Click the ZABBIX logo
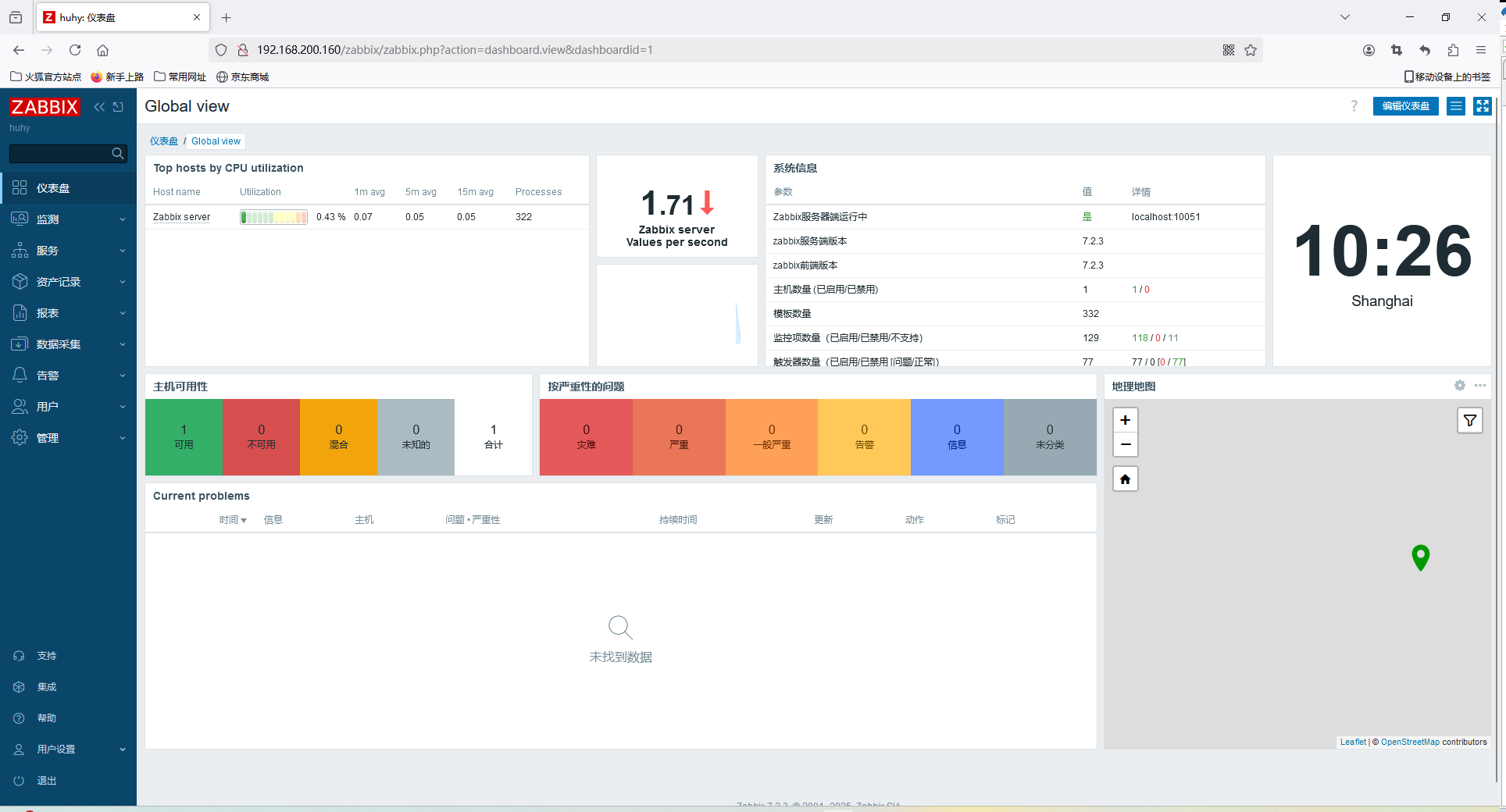 pos(45,107)
